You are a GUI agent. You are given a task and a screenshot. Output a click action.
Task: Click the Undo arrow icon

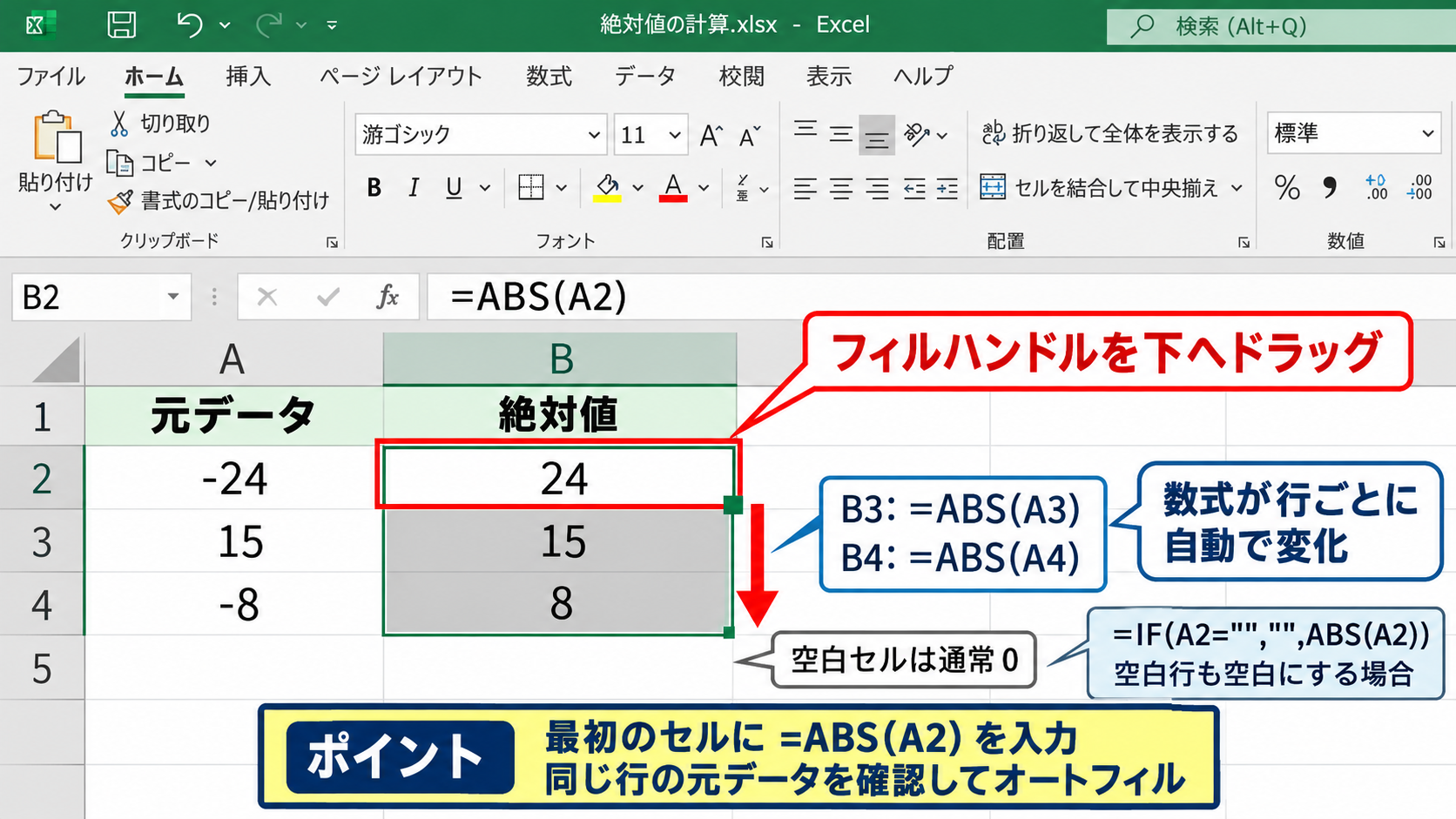coord(189,24)
